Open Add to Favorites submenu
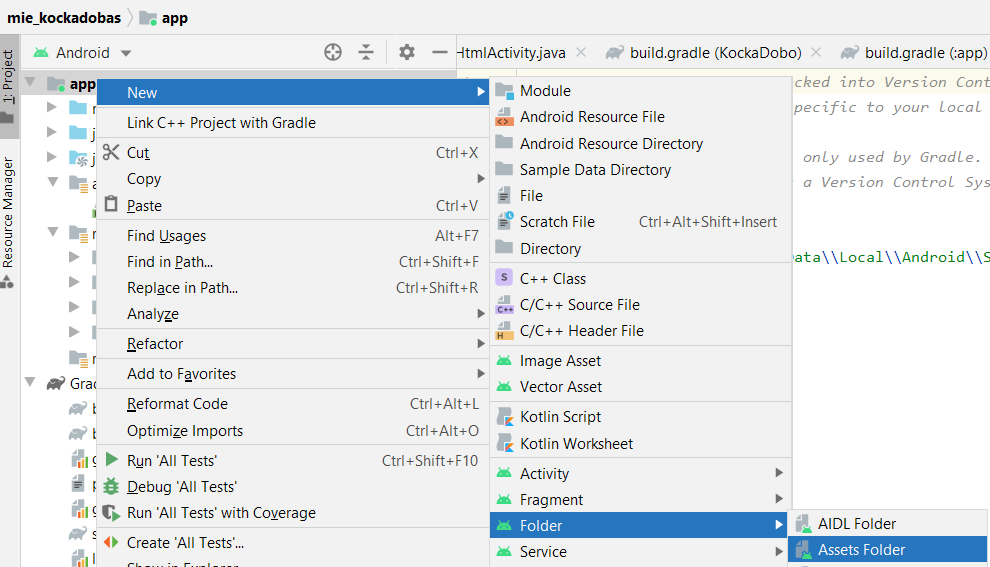The width and height of the screenshot is (990, 567). coord(293,374)
